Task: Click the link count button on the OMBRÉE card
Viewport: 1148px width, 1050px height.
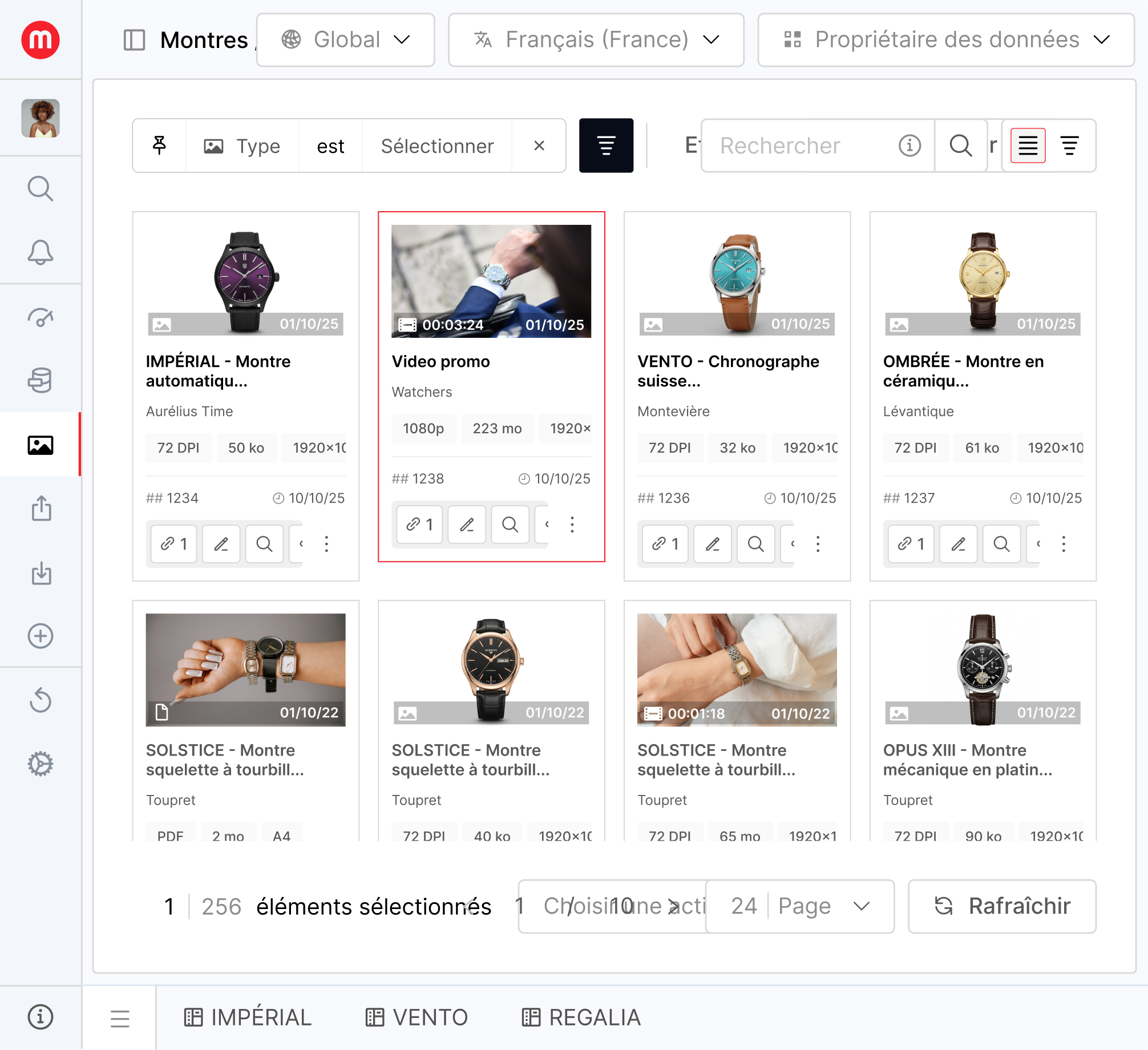Action: tap(911, 544)
